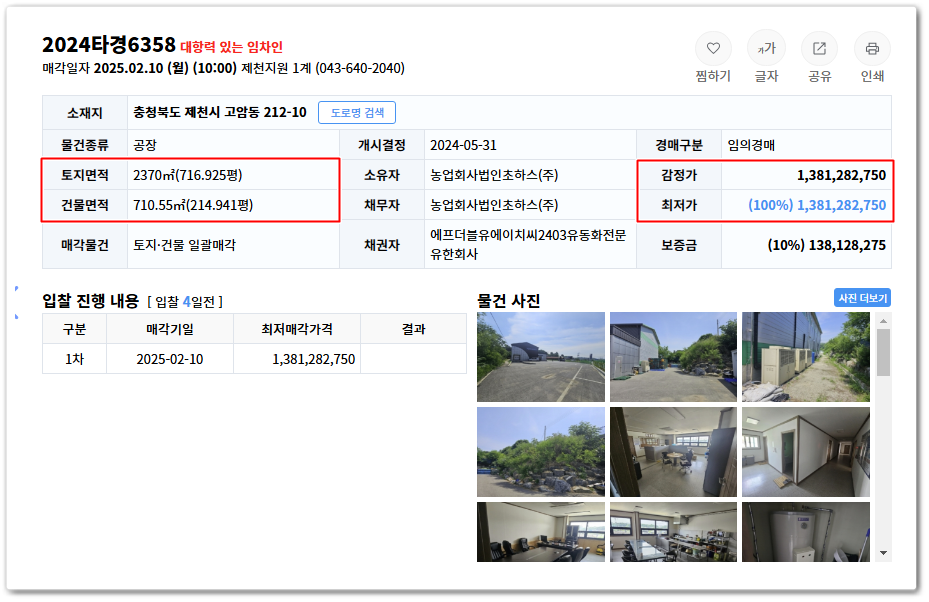This screenshot has height=602, width=929.
Task: Click the photo gallery scrollbar up arrow
Action: pos(883,321)
